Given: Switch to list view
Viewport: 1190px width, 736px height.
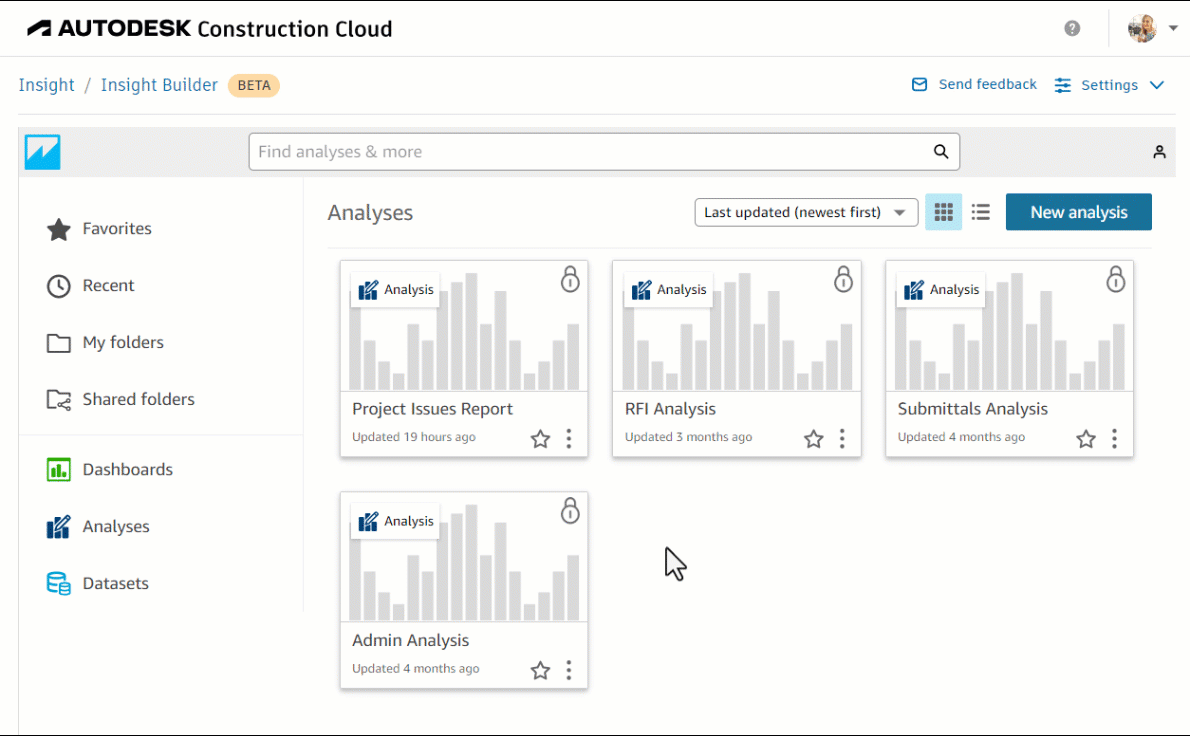Looking at the screenshot, I should pyautogui.click(x=980, y=212).
